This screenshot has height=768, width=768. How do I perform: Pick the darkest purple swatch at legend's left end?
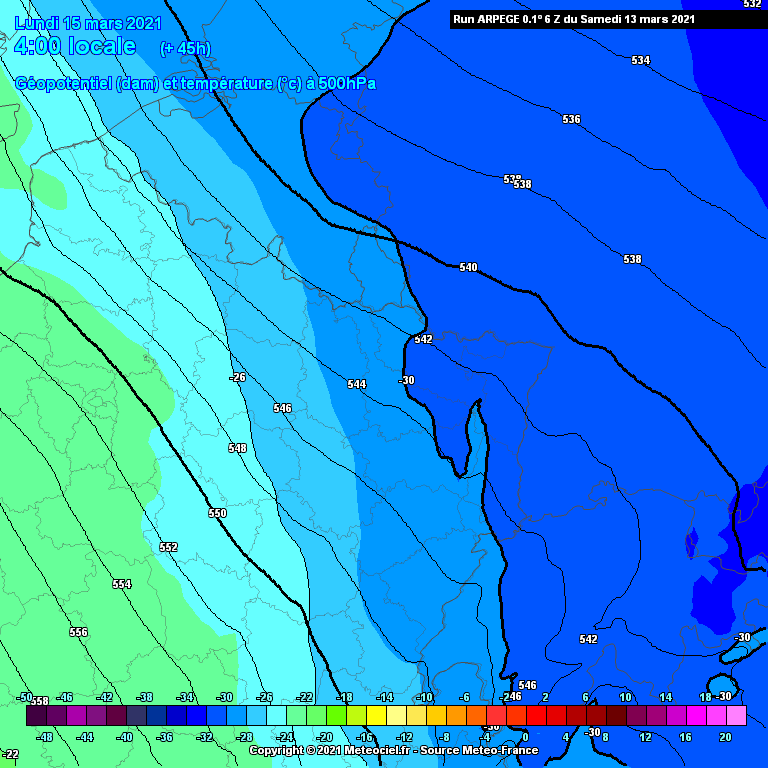point(36,716)
